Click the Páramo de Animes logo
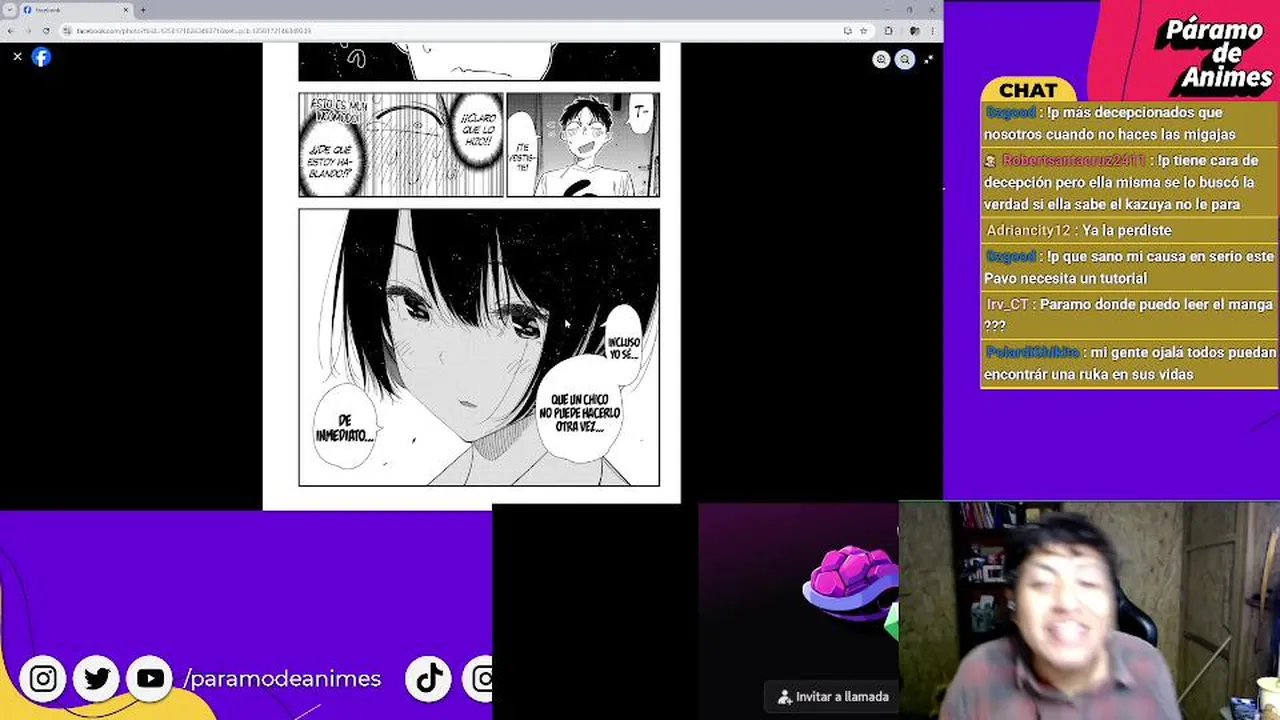The image size is (1280, 720). (1213, 54)
